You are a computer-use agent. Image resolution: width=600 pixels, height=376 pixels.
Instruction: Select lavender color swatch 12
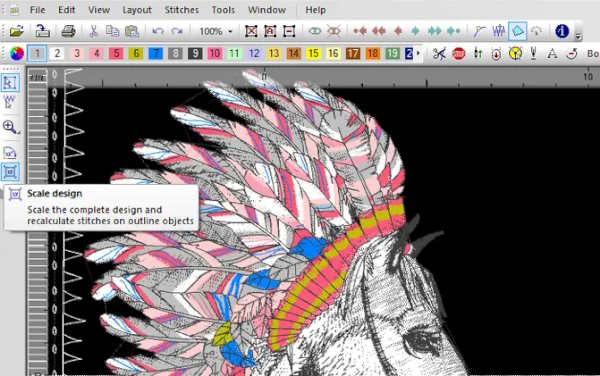(x=254, y=54)
